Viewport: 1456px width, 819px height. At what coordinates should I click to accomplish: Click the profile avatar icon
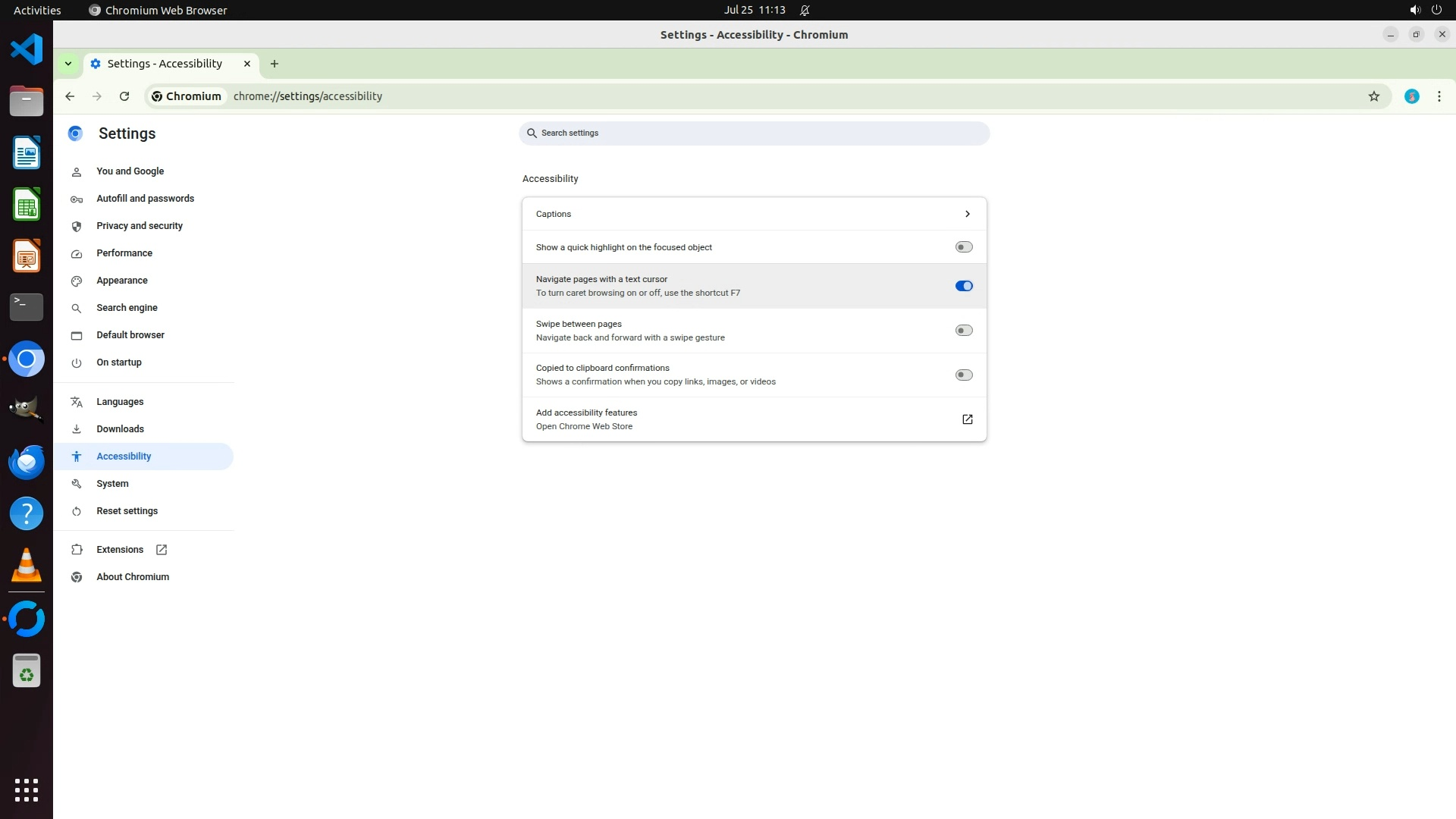(x=1411, y=96)
